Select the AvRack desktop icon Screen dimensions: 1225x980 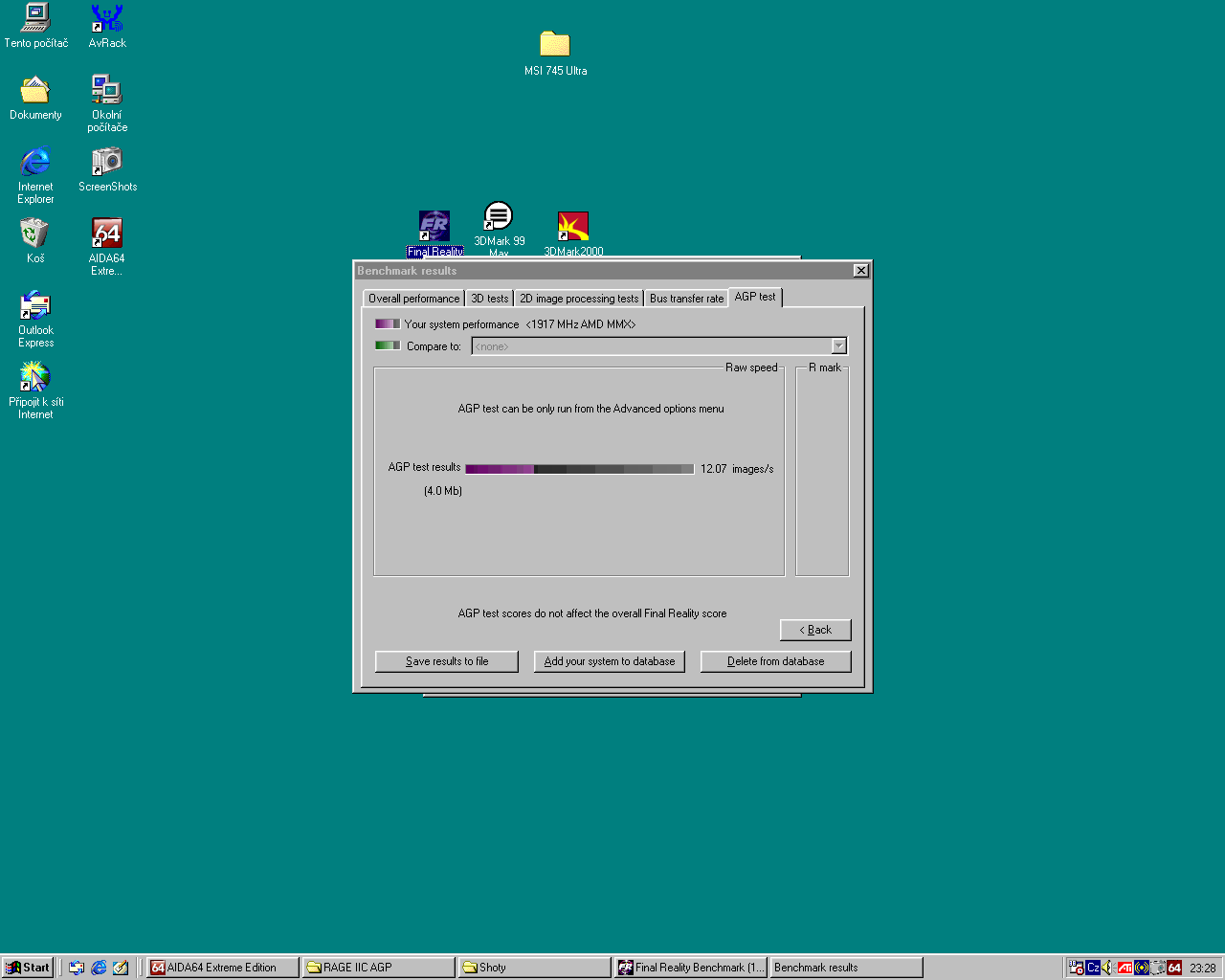click(x=107, y=19)
